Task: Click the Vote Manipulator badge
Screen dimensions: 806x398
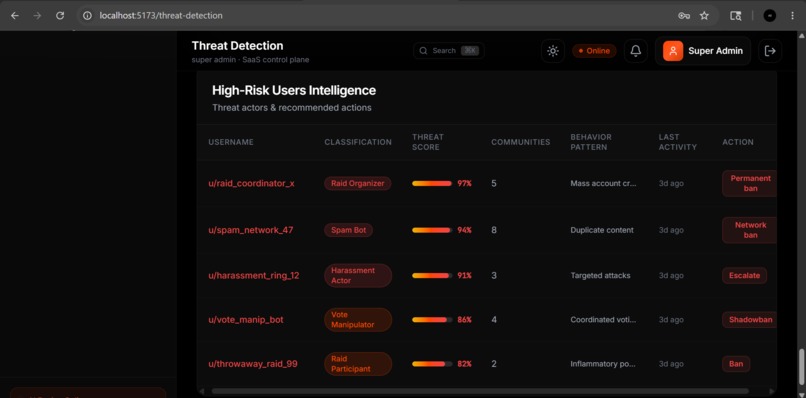Action: pos(358,320)
